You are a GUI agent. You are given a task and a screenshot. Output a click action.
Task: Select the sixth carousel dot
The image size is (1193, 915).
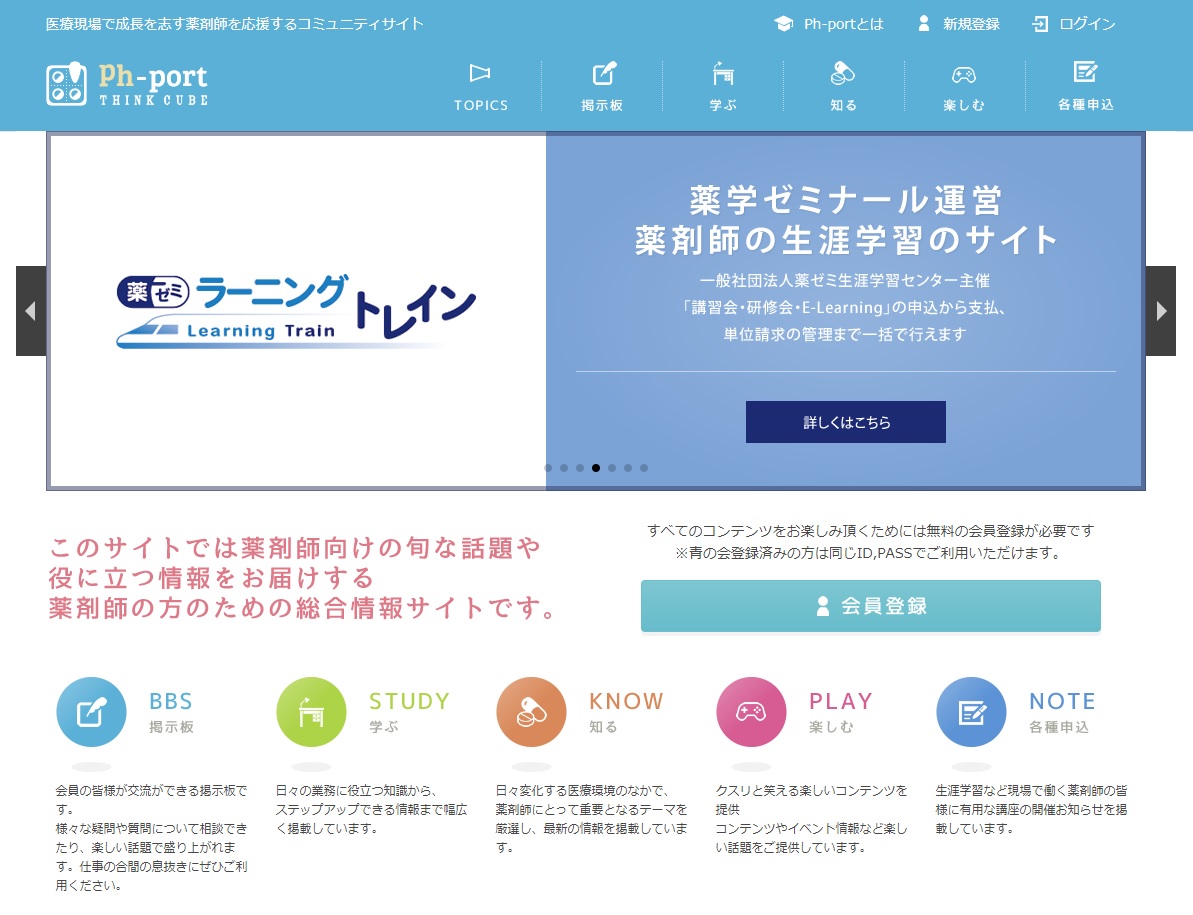point(628,468)
